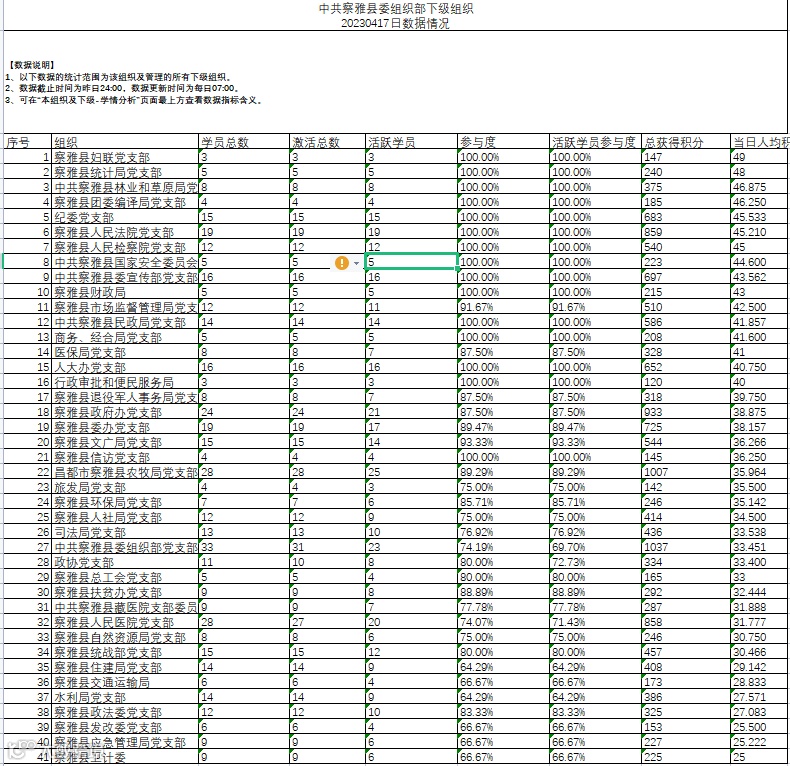Image resolution: width=790 pixels, height=766 pixels.
Task: Select the daily average cell 46.875
Action: [x=759, y=187]
